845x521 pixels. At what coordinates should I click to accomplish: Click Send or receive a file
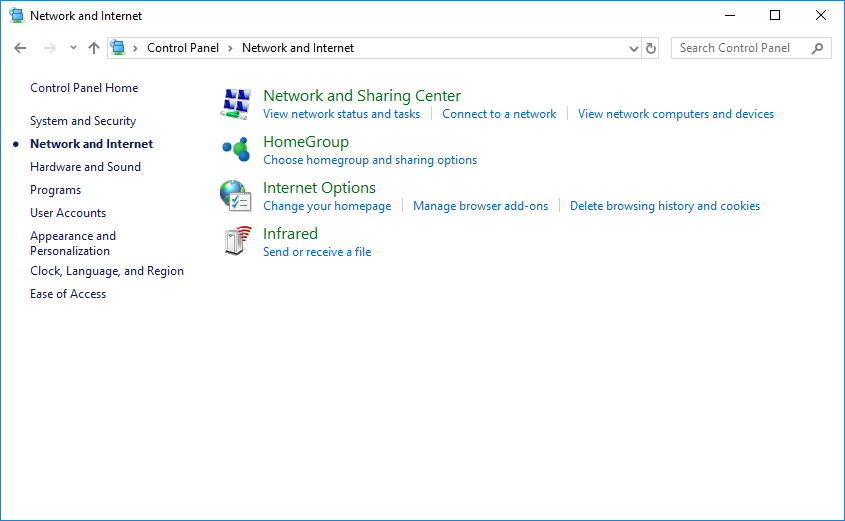point(317,252)
